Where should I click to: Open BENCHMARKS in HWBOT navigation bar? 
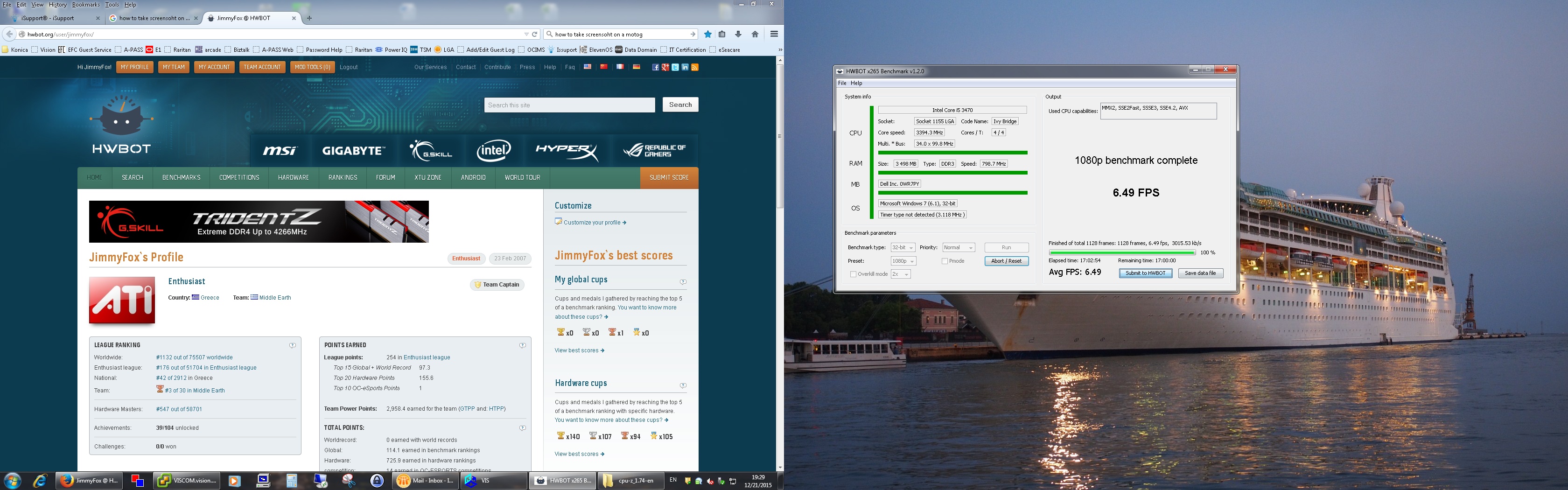click(x=182, y=178)
